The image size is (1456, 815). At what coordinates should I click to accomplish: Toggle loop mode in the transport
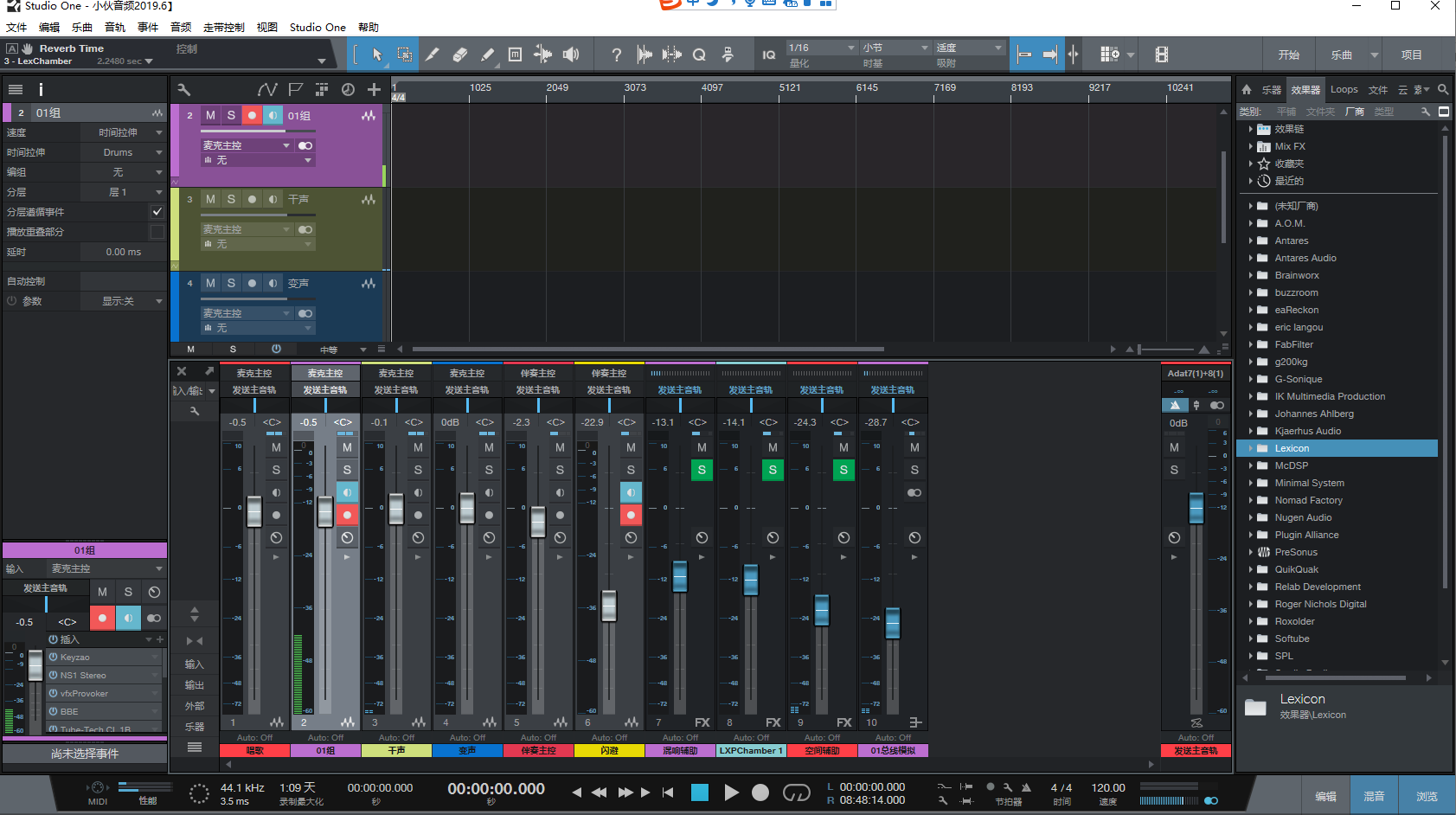(x=796, y=793)
